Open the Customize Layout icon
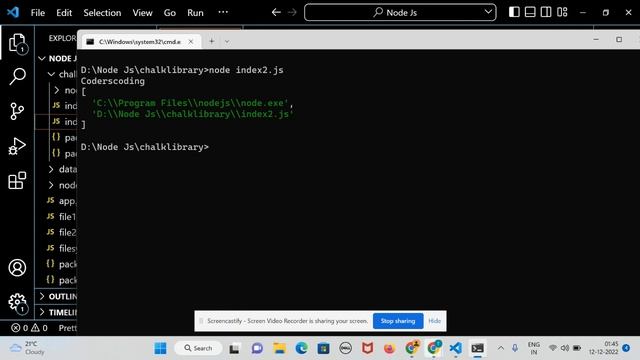The height and width of the screenshot is (360, 640). 562,12
